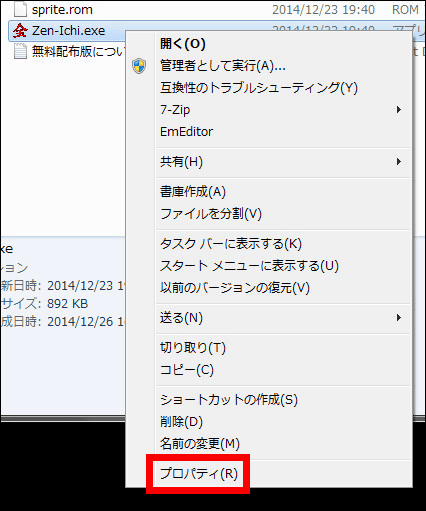Click the Zen-Ichi.exe red kanji icon

[20, 31]
